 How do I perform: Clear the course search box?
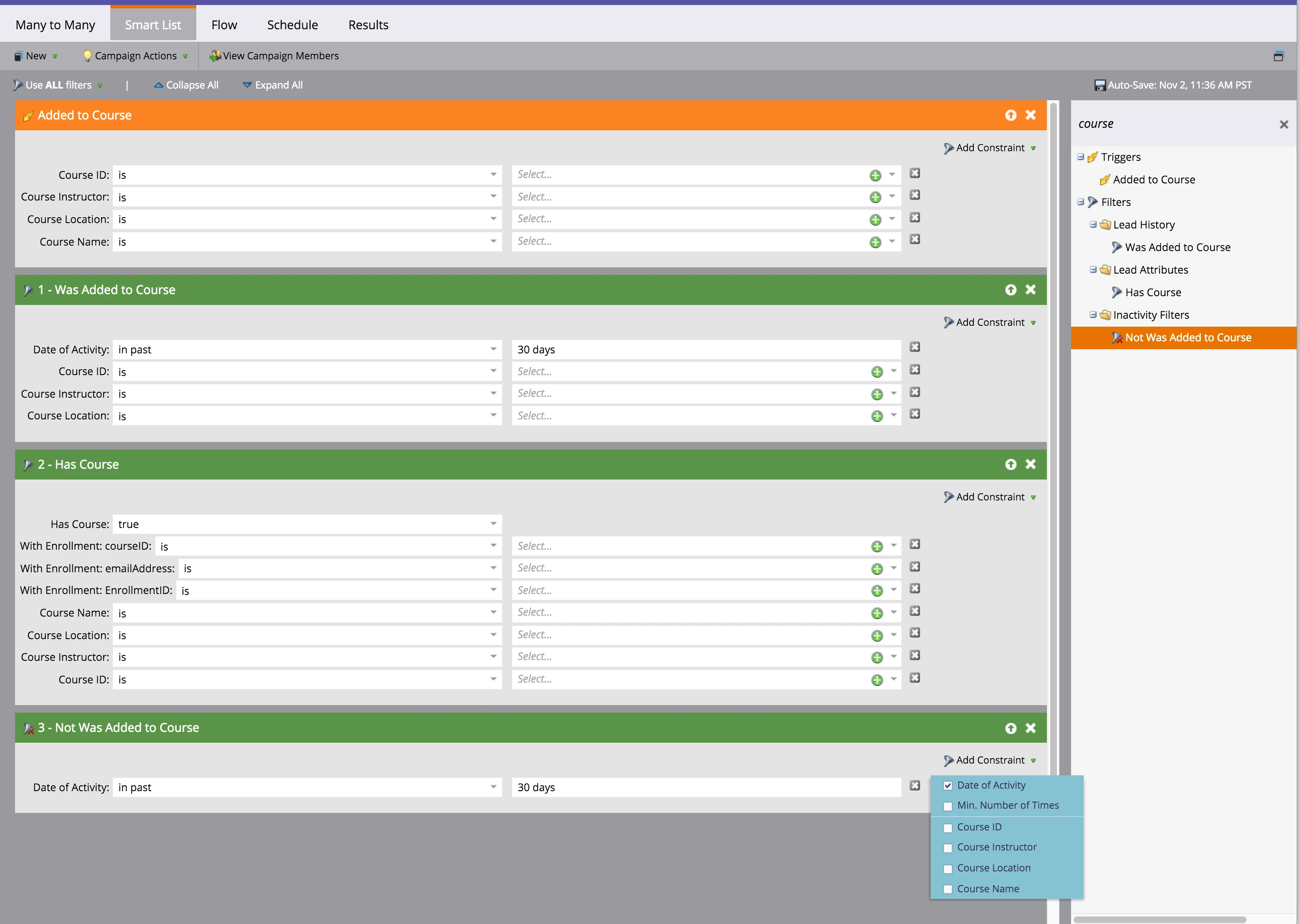click(1284, 124)
